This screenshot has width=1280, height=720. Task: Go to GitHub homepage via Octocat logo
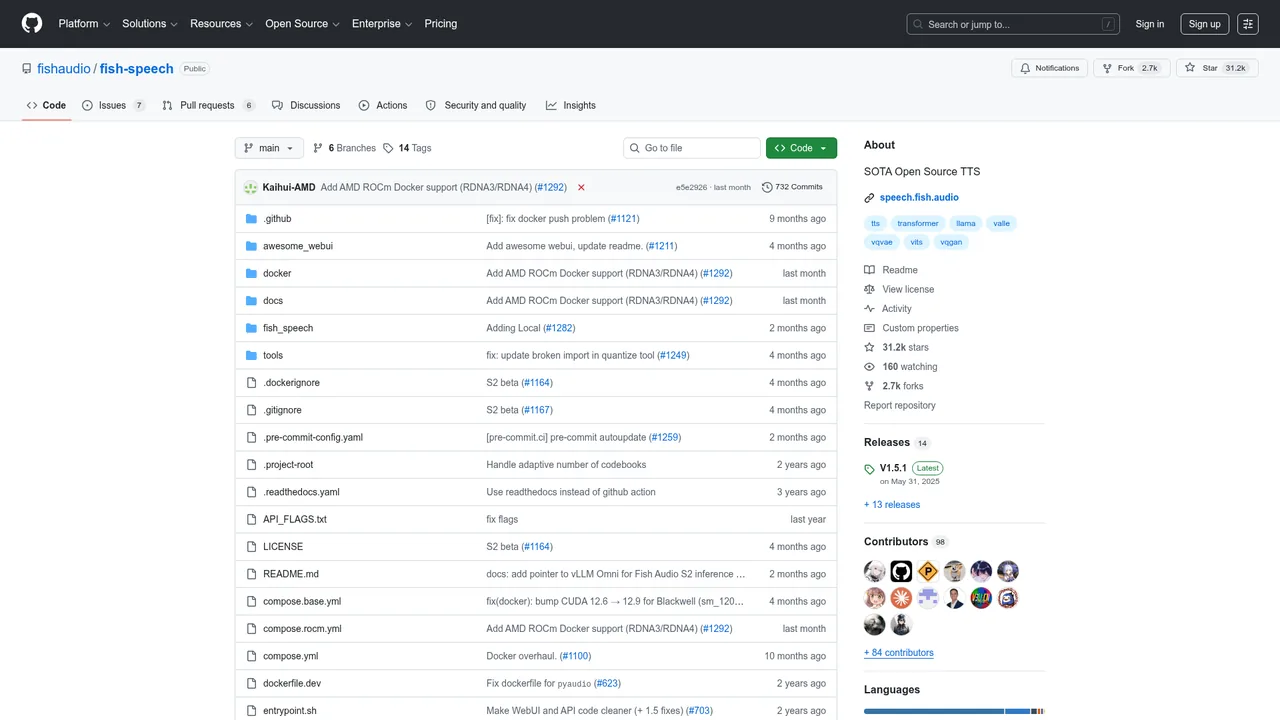[x=32, y=24]
